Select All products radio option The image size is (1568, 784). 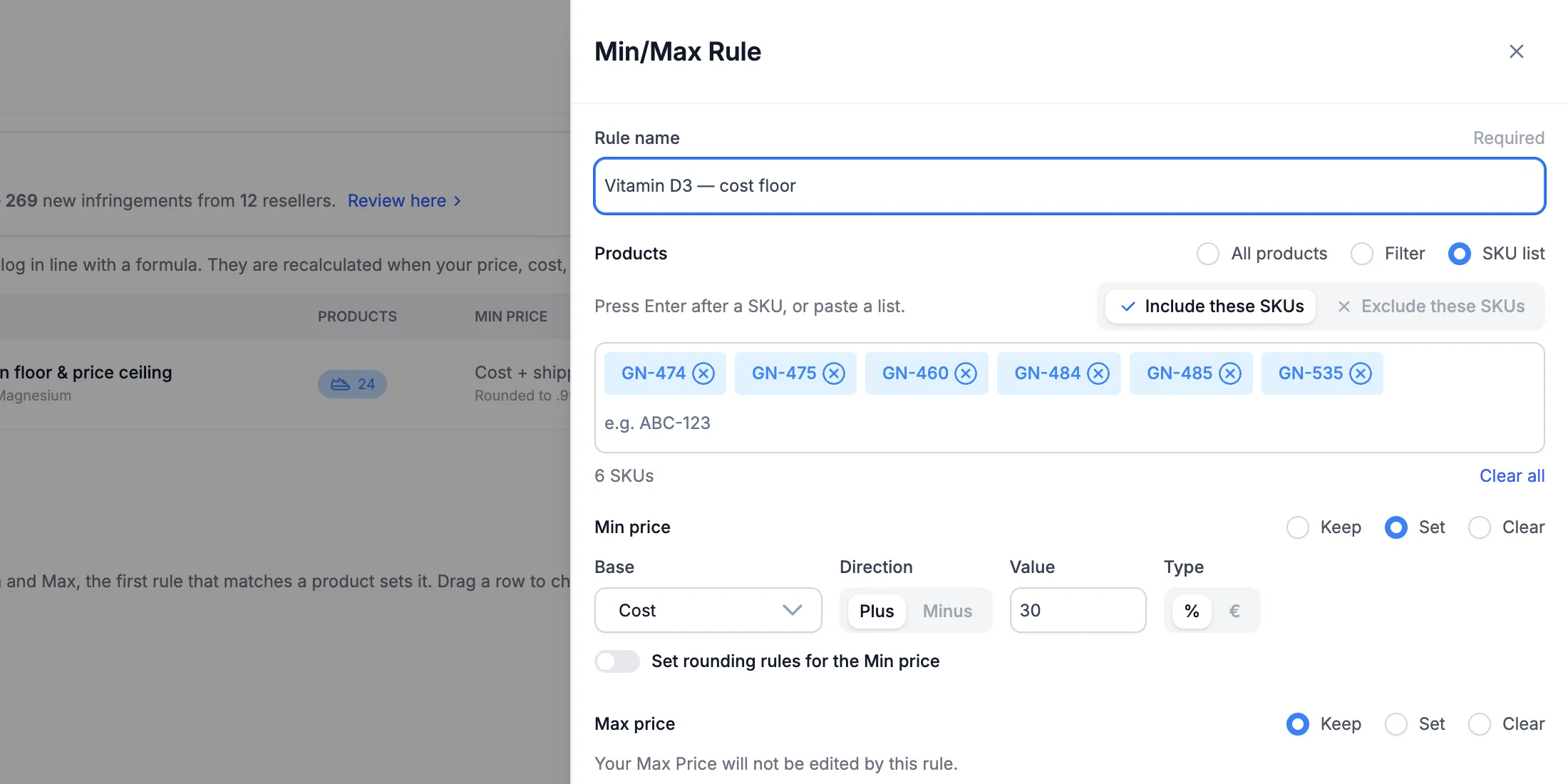pyautogui.click(x=1208, y=254)
